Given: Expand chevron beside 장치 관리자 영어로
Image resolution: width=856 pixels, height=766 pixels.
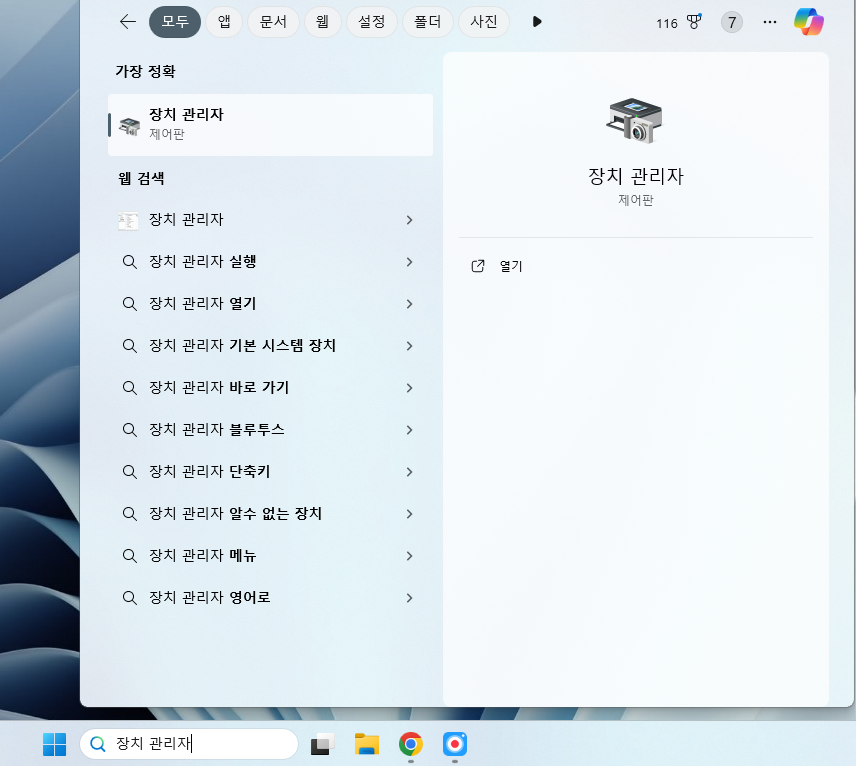Looking at the screenshot, I should coord(409,598).
